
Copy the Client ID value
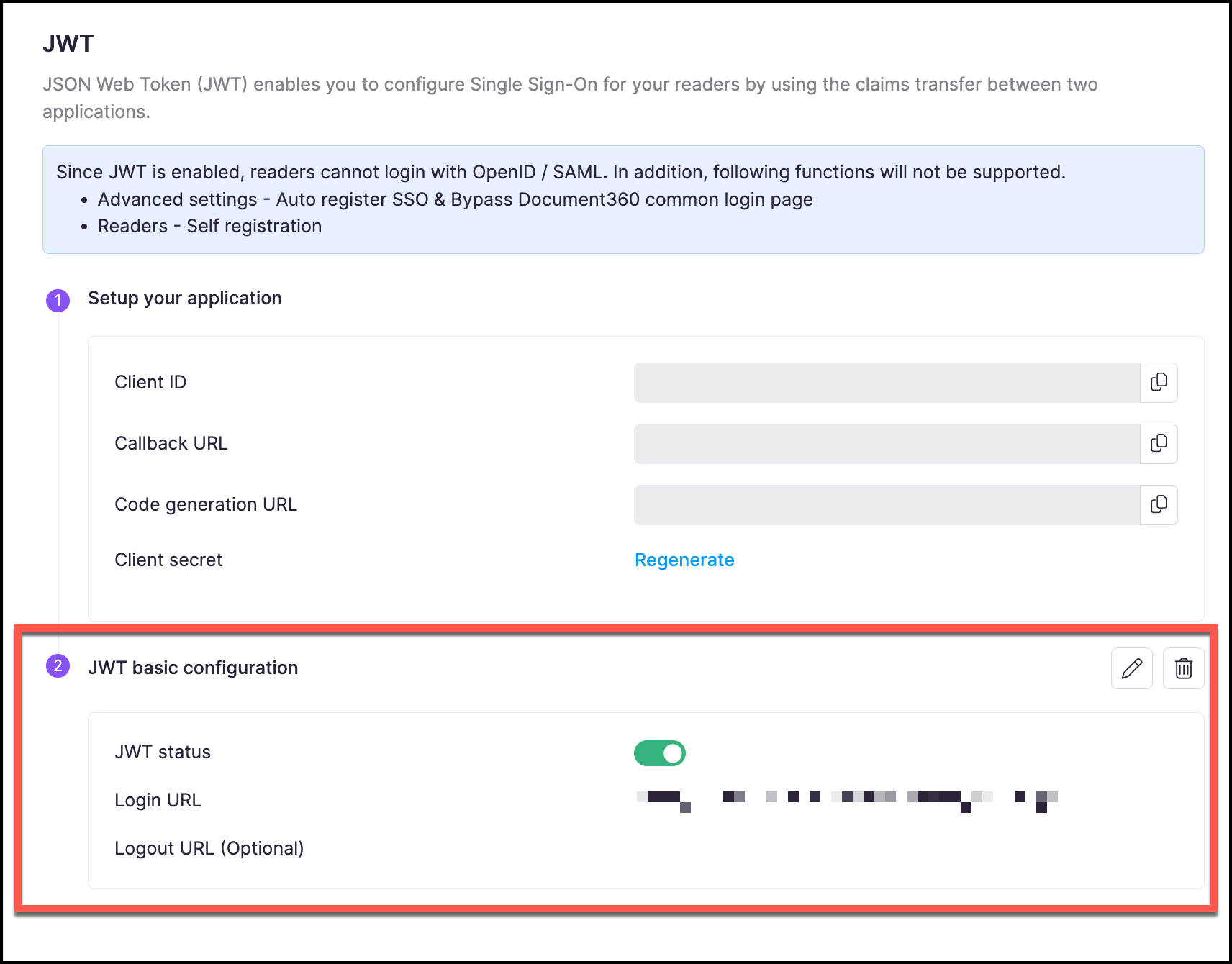tap(1159, 382)
